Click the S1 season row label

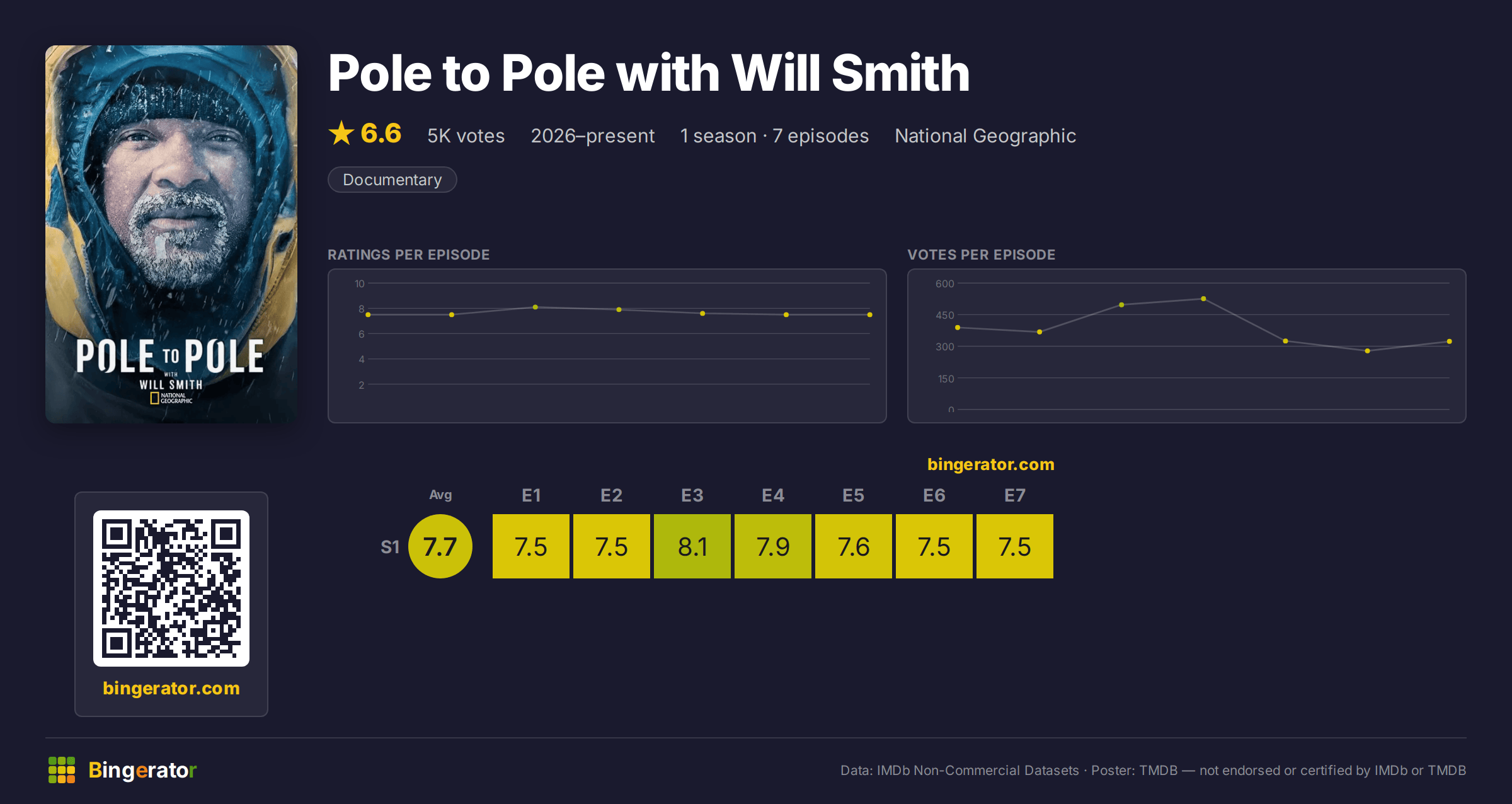click(x=390, y=547)
